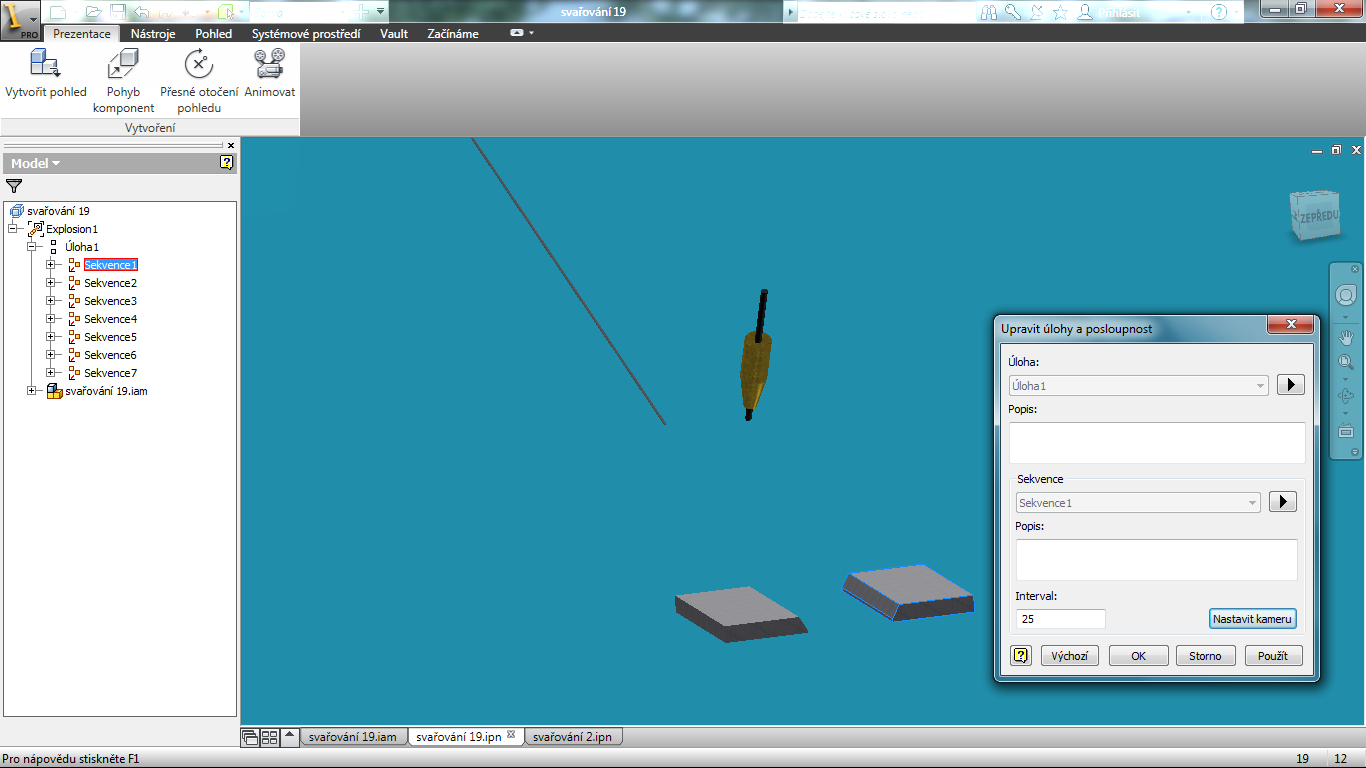Select the Pohyb komponent tool

click(124, 80)
